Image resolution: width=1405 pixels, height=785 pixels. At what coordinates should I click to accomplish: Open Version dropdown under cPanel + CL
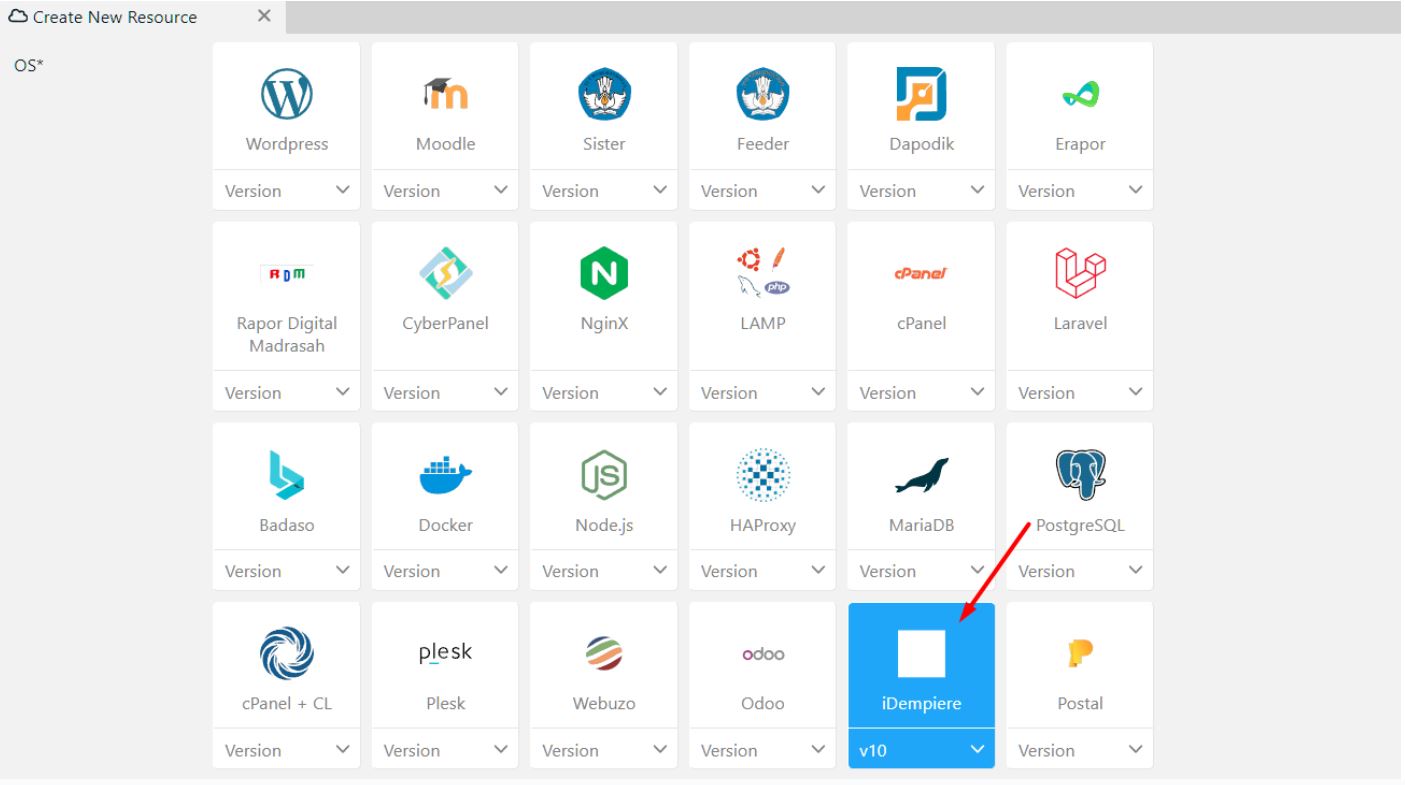[286, 750]
